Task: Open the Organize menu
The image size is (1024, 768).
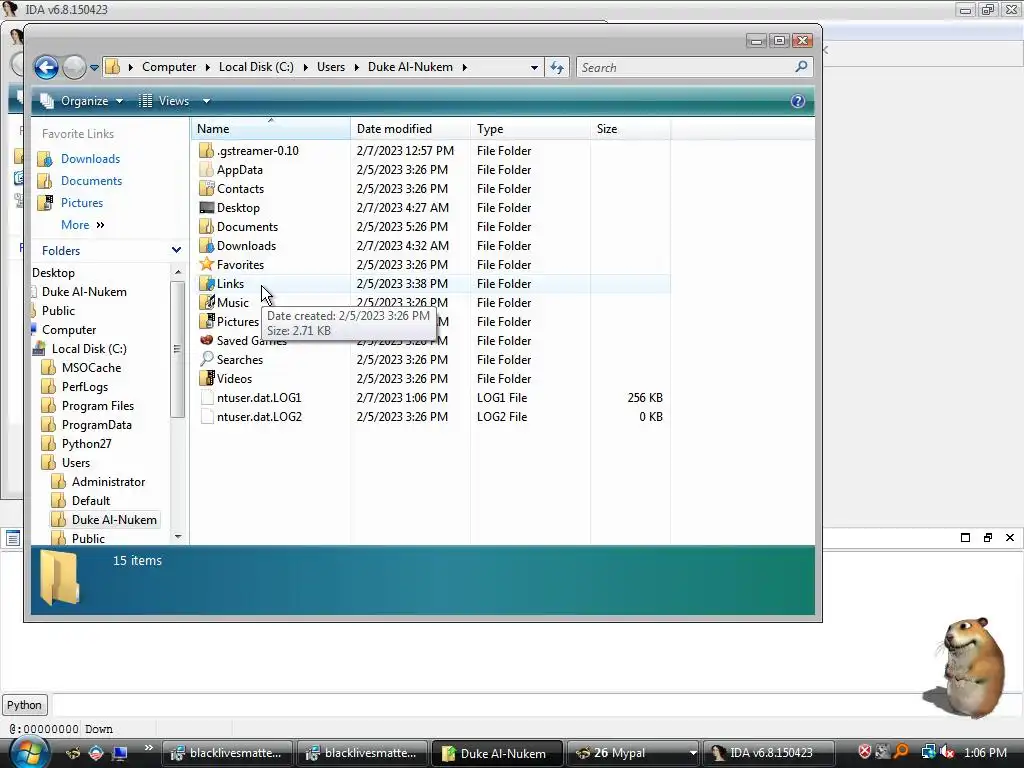Action: coord(82,101)
